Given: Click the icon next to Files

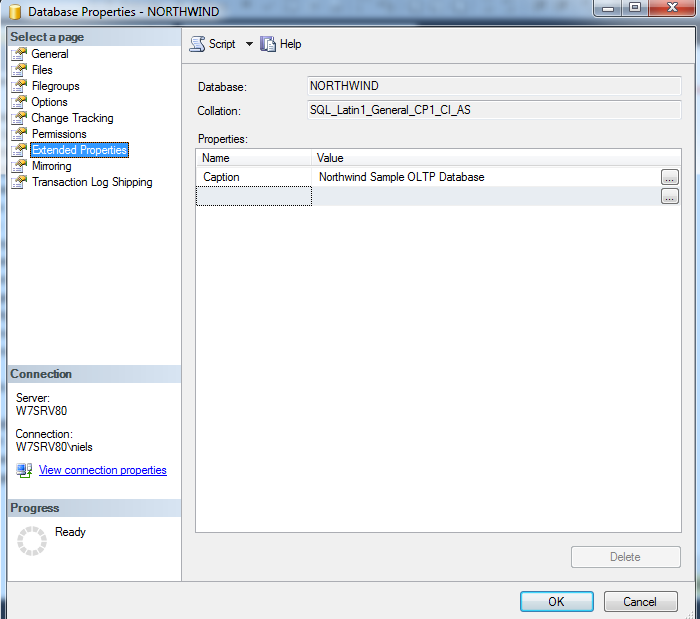Looking at the screenshot, I should pyautogui.click(x=19, y=70).
